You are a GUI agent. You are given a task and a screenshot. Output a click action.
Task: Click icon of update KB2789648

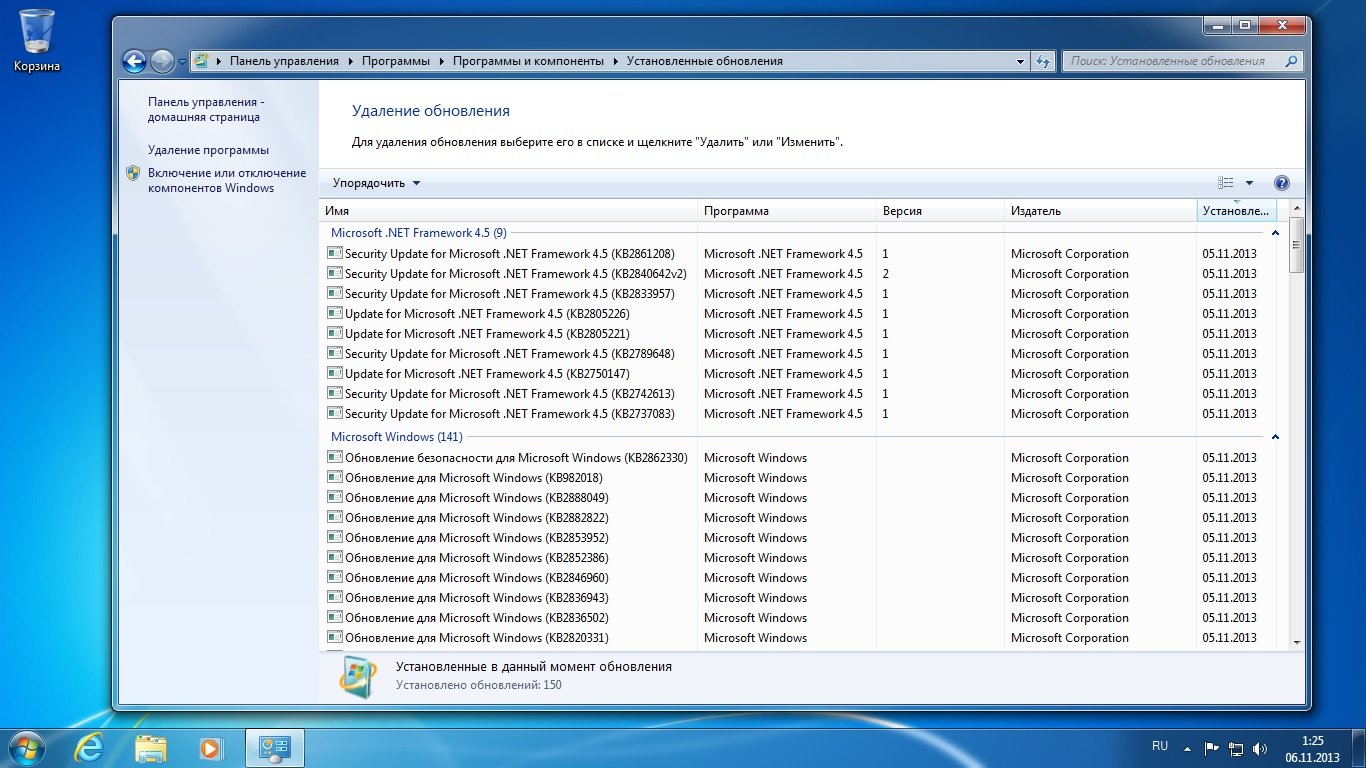(x=335, y=353)
